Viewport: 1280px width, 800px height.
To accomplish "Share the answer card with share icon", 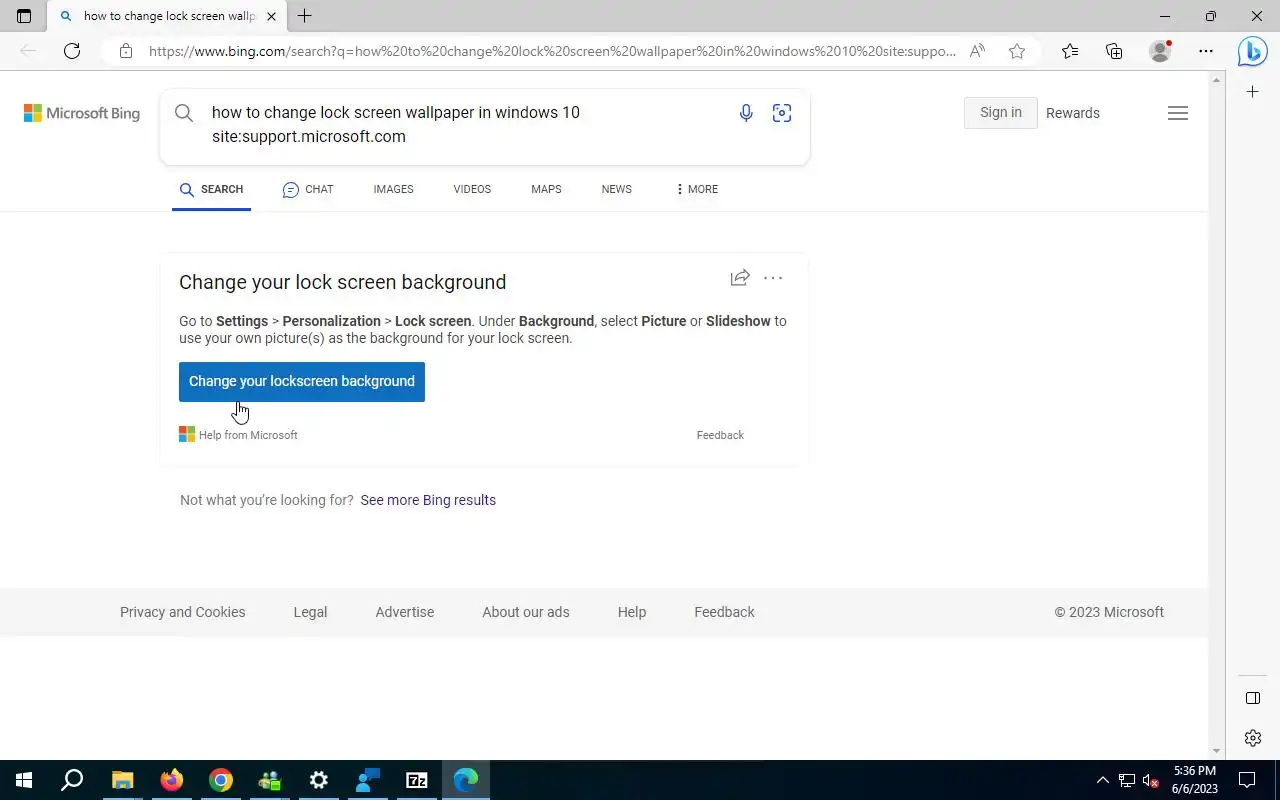I will pyautogui.click(x=740, y=278).
